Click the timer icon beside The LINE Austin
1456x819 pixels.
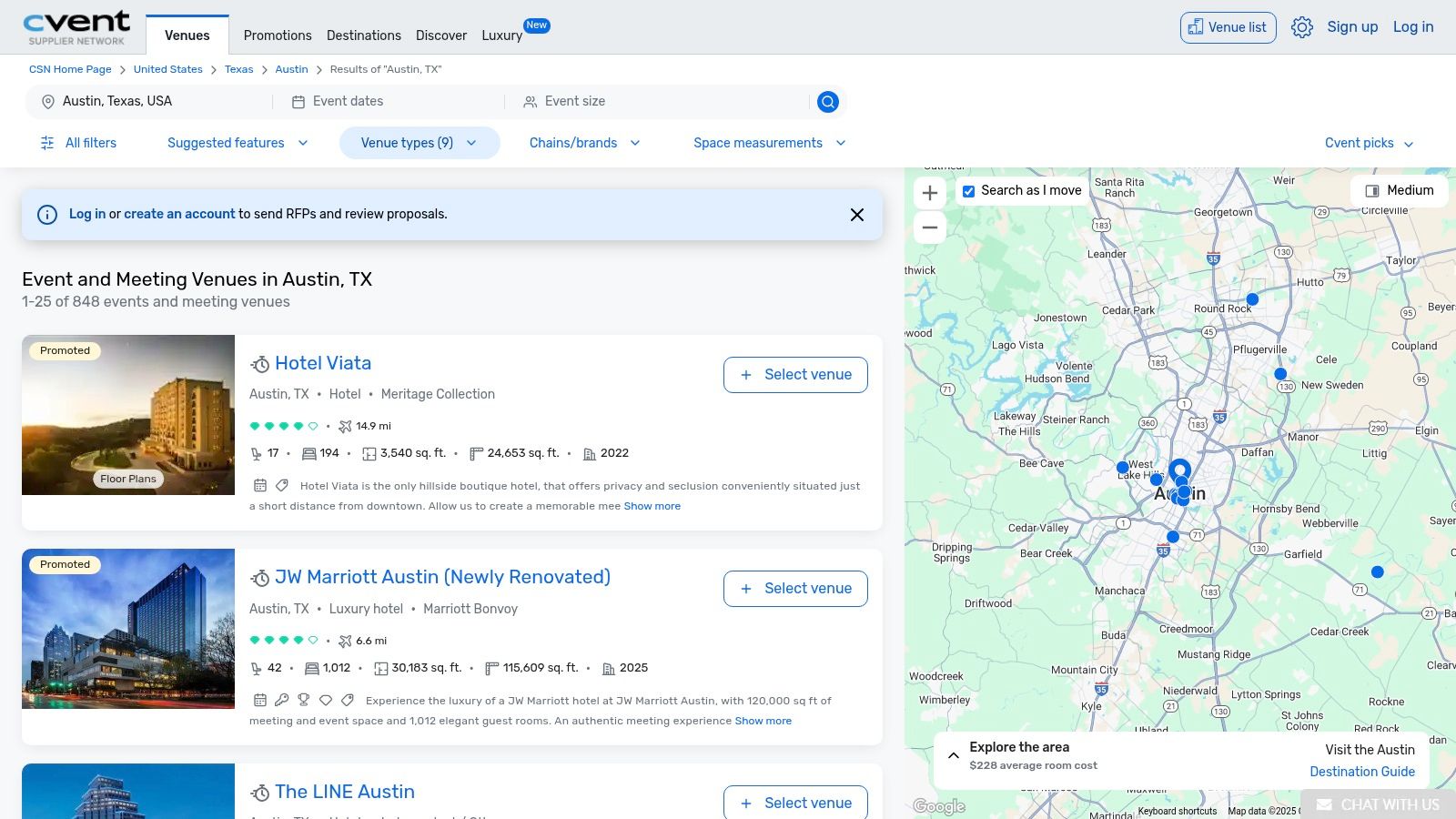(x=260, y=793)
